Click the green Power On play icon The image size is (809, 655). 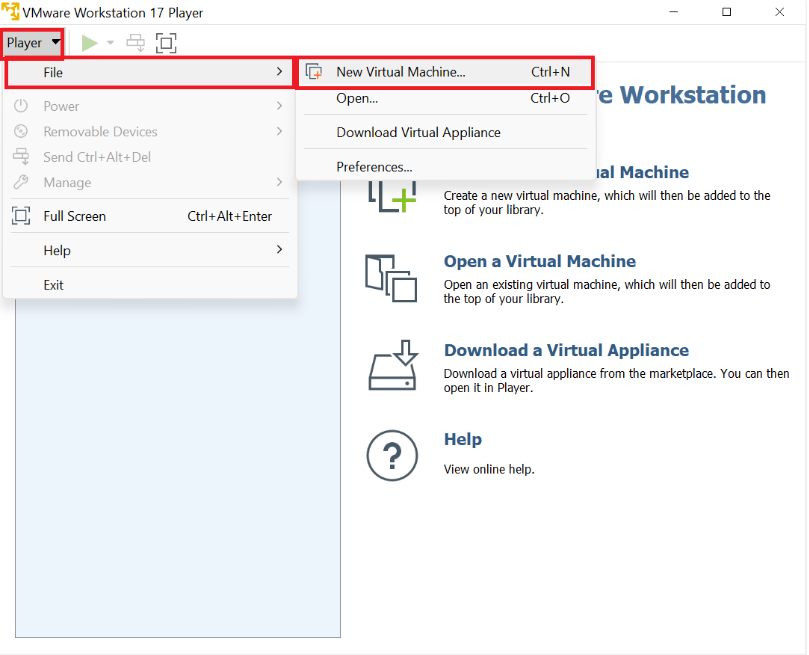point(89,43)
